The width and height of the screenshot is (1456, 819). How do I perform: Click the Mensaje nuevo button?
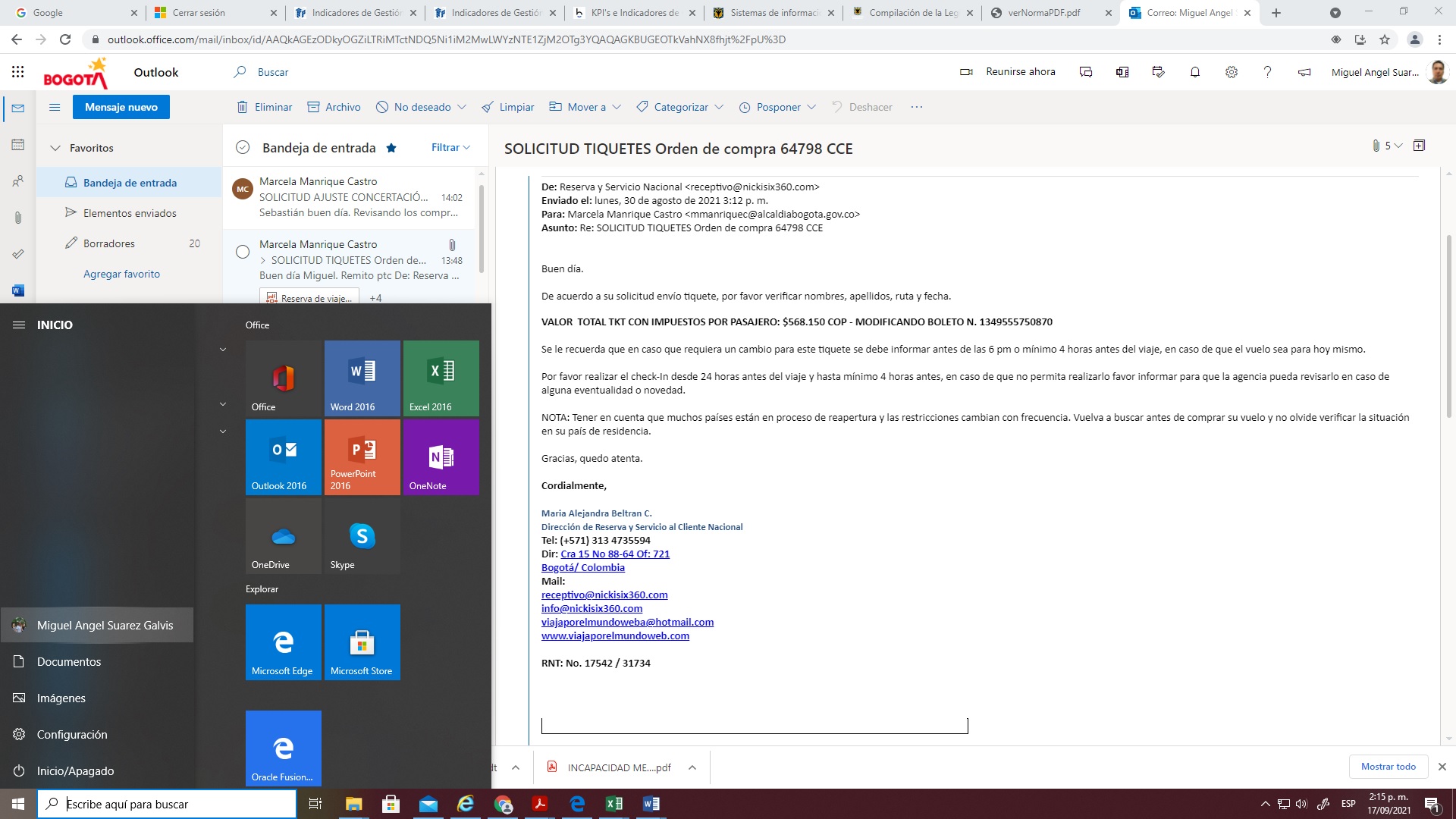click(121, 107)
